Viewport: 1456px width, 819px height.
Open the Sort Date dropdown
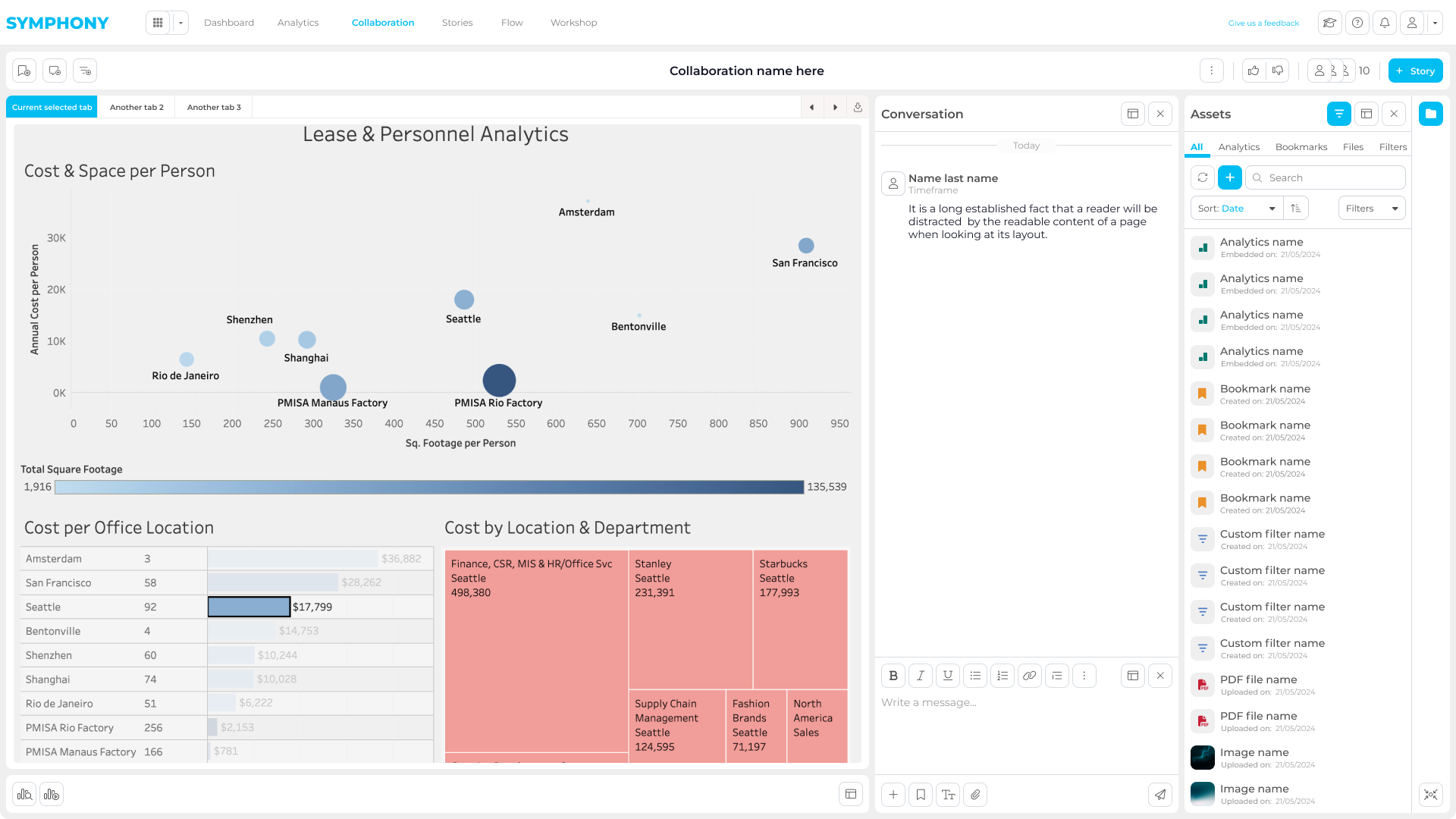click(1236, 209)
